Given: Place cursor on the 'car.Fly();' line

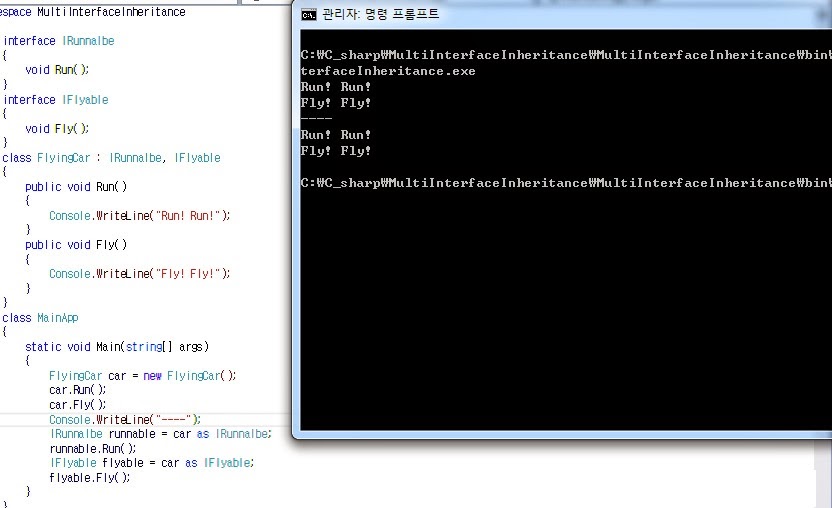Looking at the screenshot, I should tap(77, 405).
